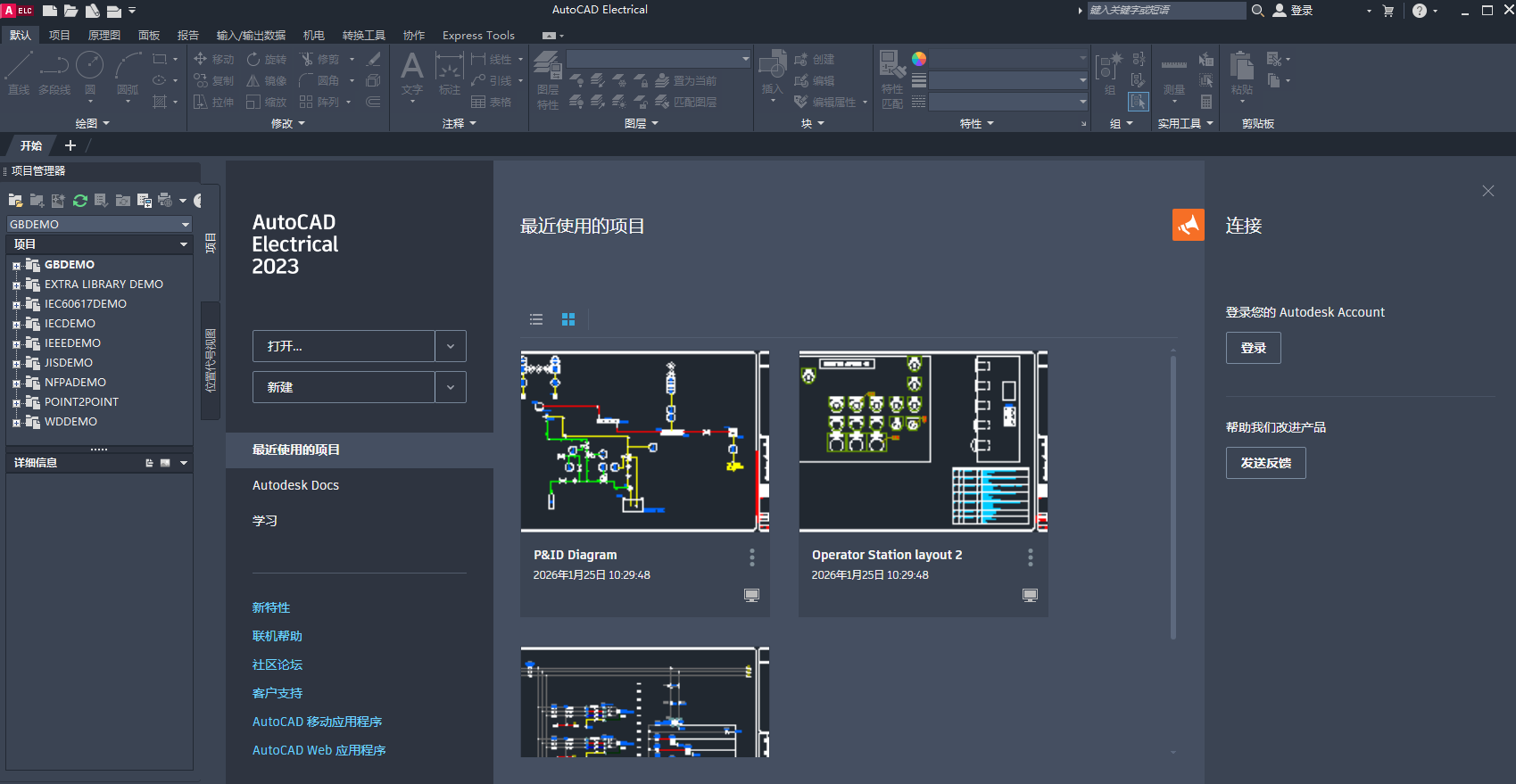The height and width of the screenshot is (784, 1516).
Task: Open the AutoCAD Web 应用程序 link
Action: pyautogui.click(x=319, y=750)
